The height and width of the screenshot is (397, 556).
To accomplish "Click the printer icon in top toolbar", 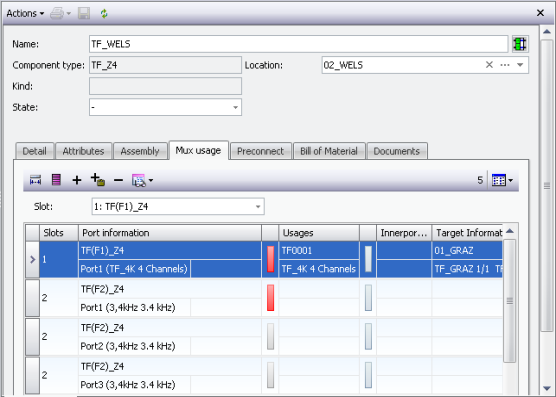I will [x=57, y=13].
